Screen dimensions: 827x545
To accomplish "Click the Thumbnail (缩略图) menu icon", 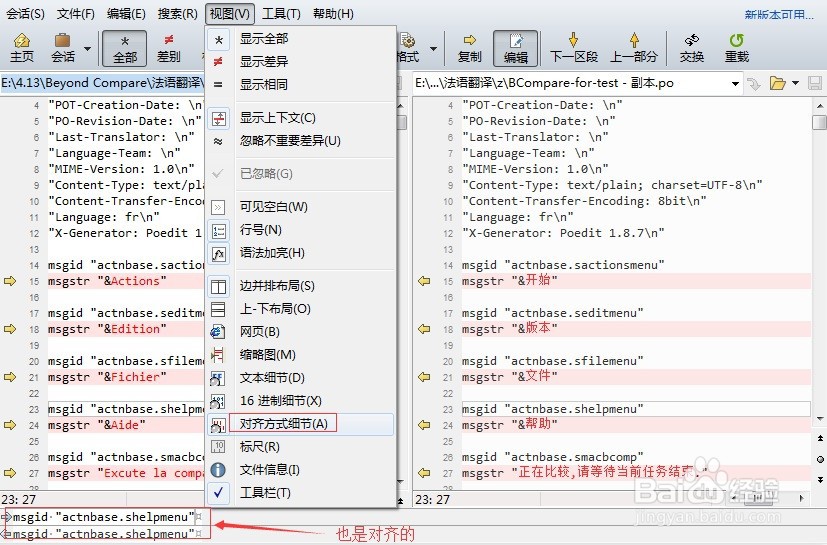I will 218,355.
